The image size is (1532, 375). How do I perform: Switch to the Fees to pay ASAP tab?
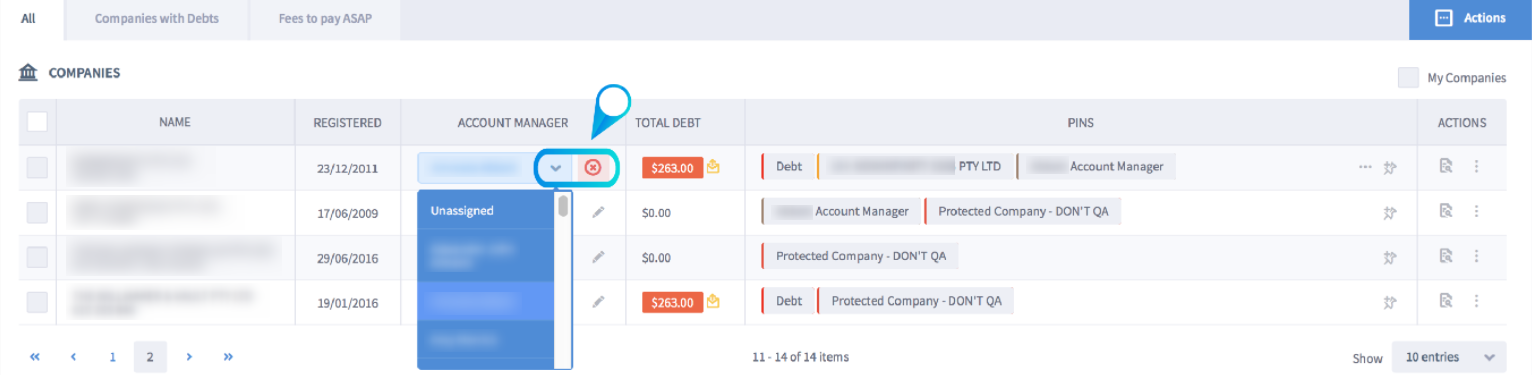click(x=325, y=18)
